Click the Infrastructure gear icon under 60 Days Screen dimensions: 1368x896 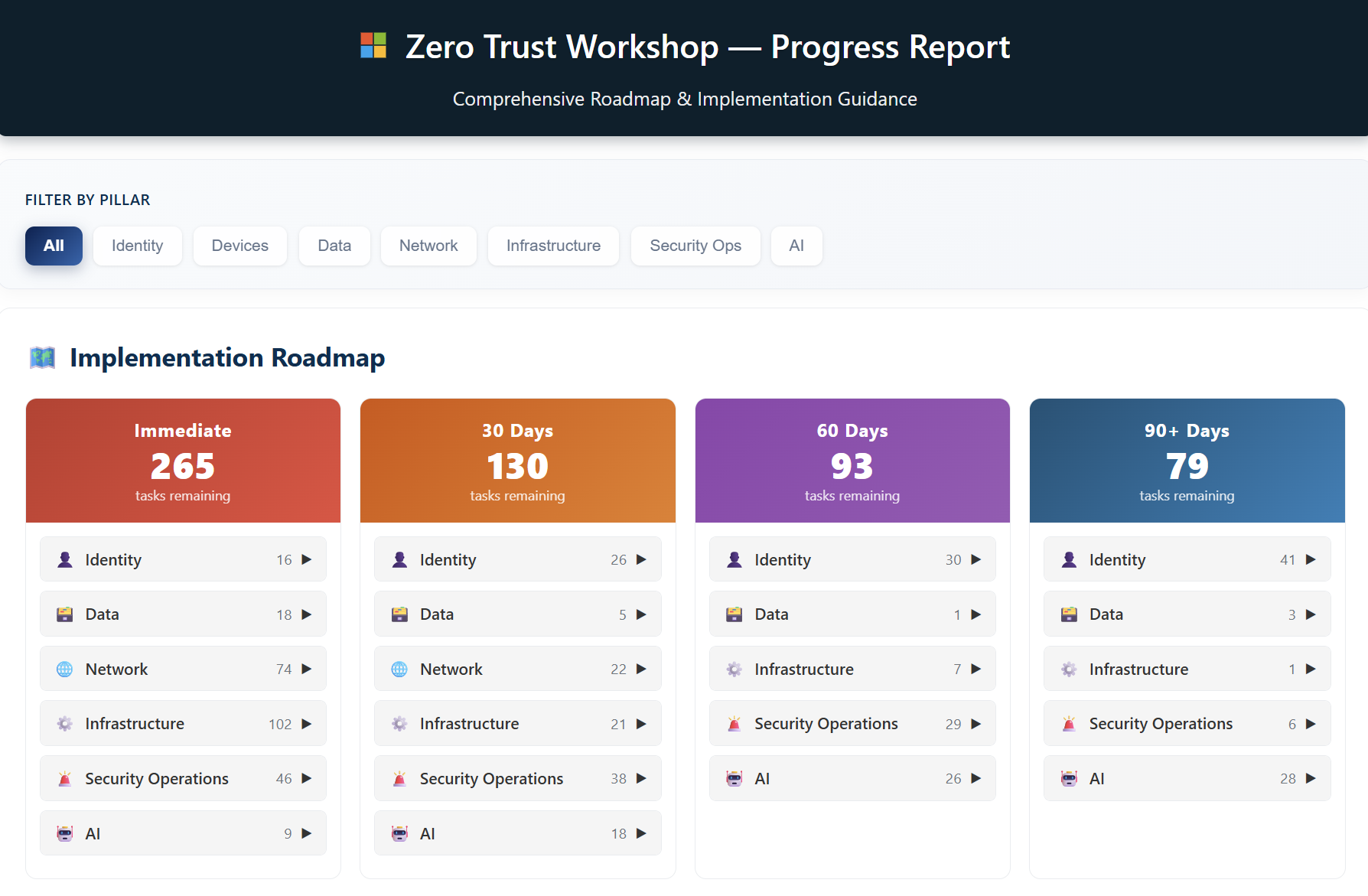click(x=734, y=668)
